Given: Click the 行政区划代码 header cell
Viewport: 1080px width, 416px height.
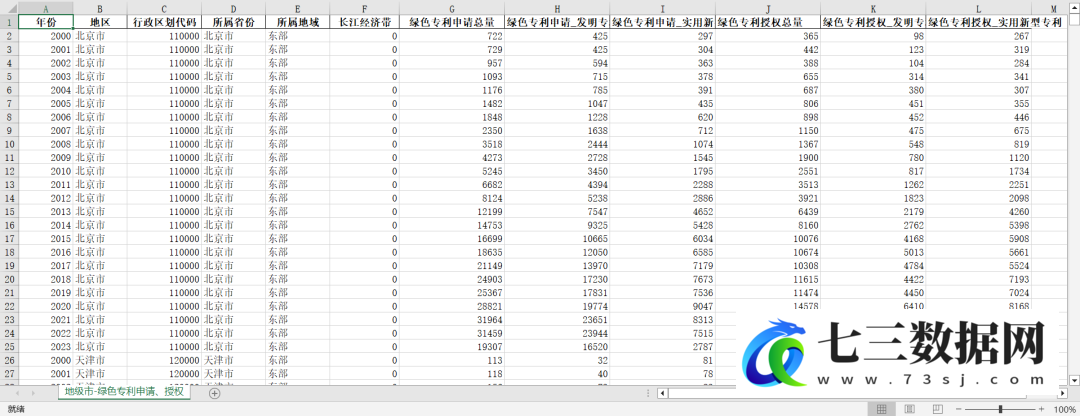Looking at the screenshot, I should 164,22.
